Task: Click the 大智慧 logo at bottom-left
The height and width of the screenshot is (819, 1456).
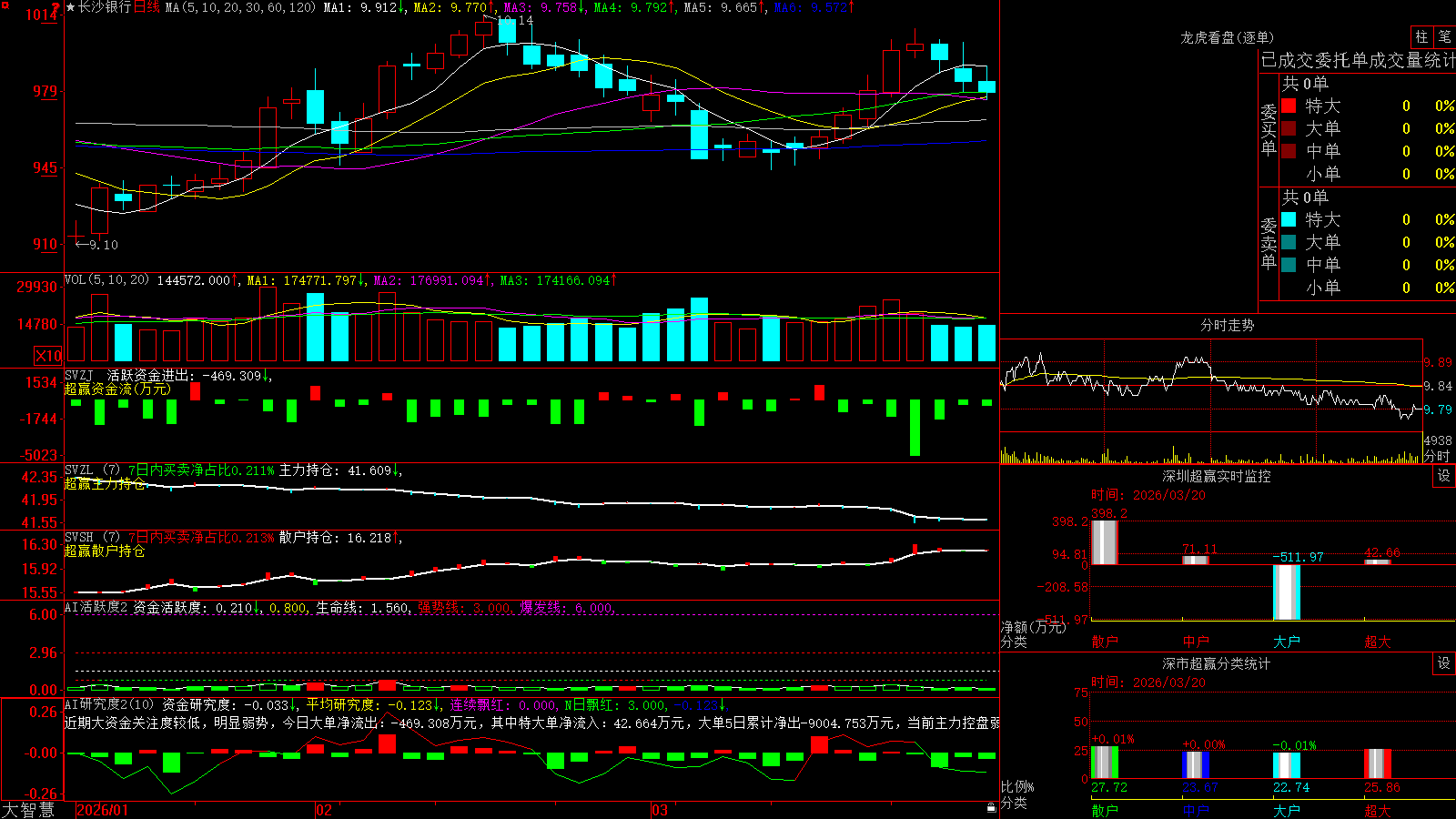Action: click(28, 810)
